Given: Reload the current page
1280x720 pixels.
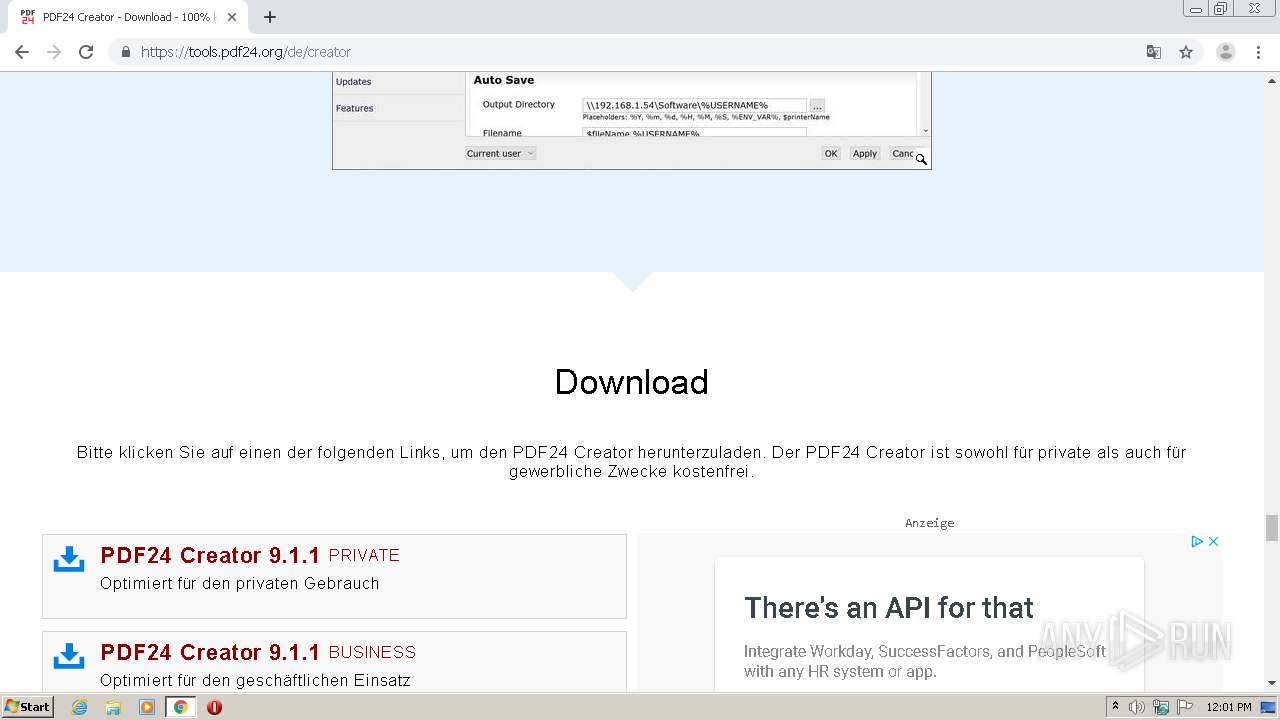Looking at the screenshot, I should tap(86, 52).
